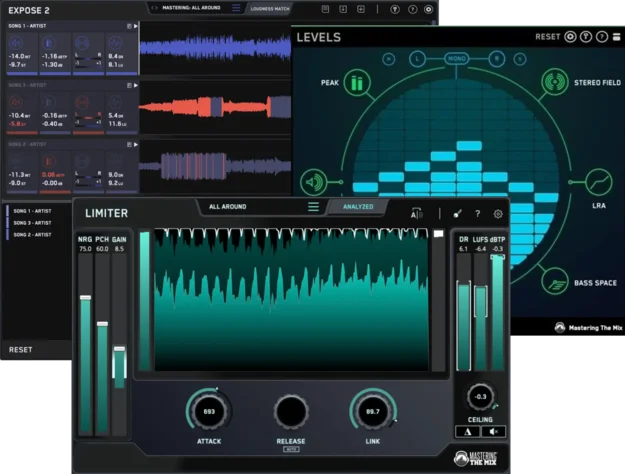Toggle the M mid channel in Levels
Screen dimensions: 625x474
point(389,59)
